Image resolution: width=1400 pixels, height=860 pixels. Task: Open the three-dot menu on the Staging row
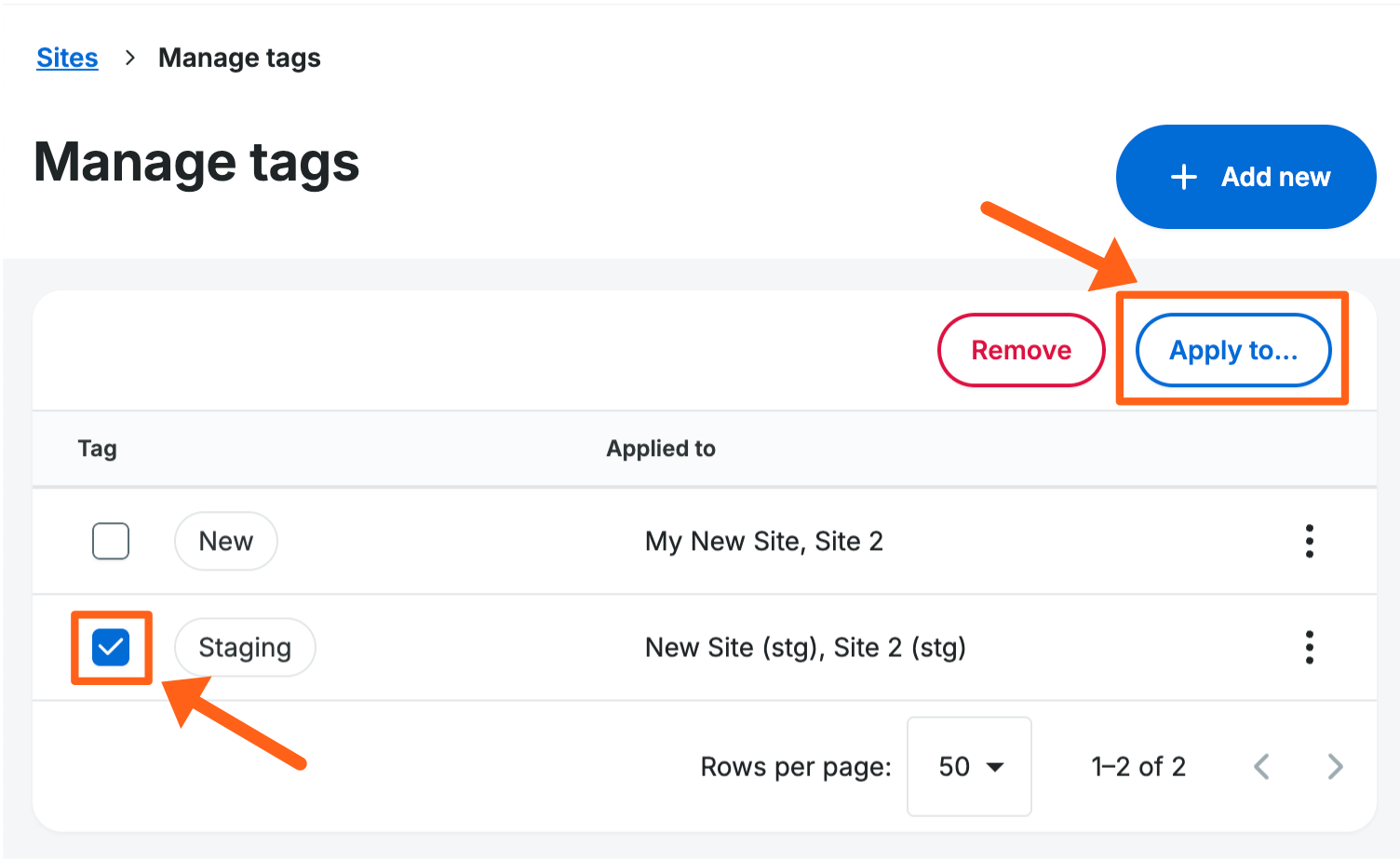pos(1310,647)
